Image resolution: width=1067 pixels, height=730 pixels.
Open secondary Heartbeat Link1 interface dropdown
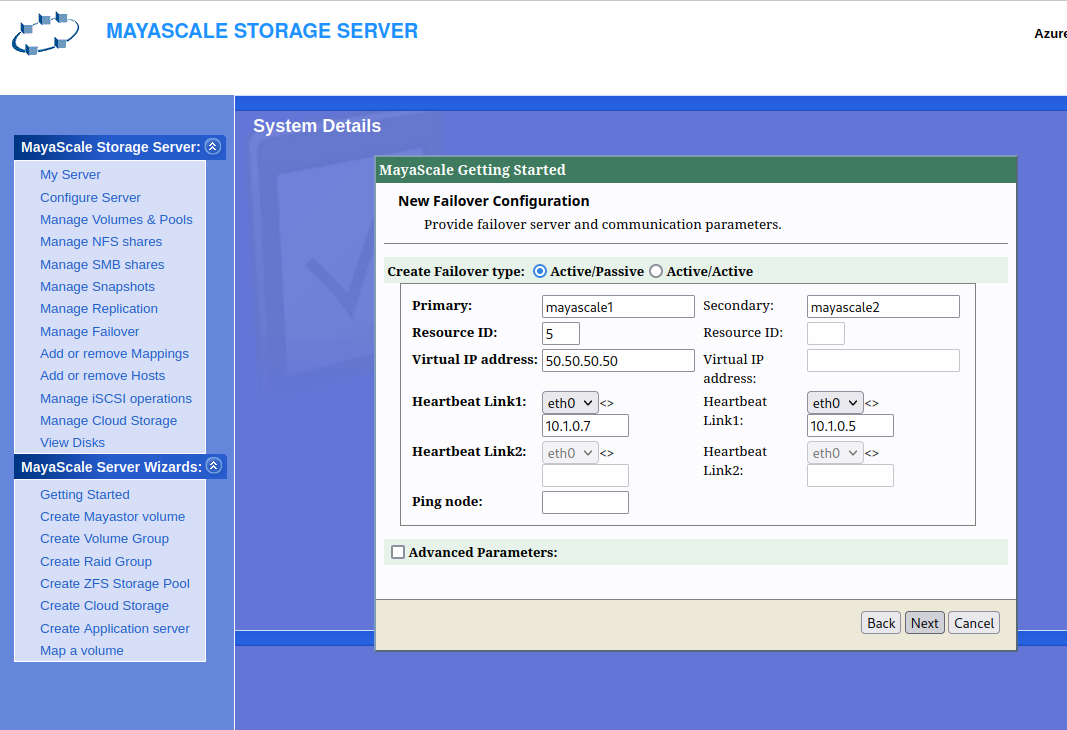(835, 402)
